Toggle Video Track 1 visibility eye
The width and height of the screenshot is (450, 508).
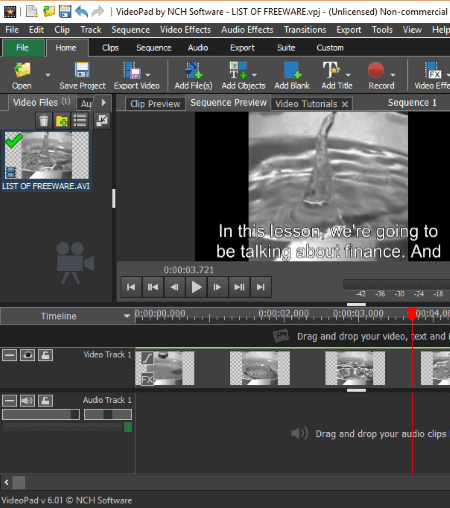point(27,355)
